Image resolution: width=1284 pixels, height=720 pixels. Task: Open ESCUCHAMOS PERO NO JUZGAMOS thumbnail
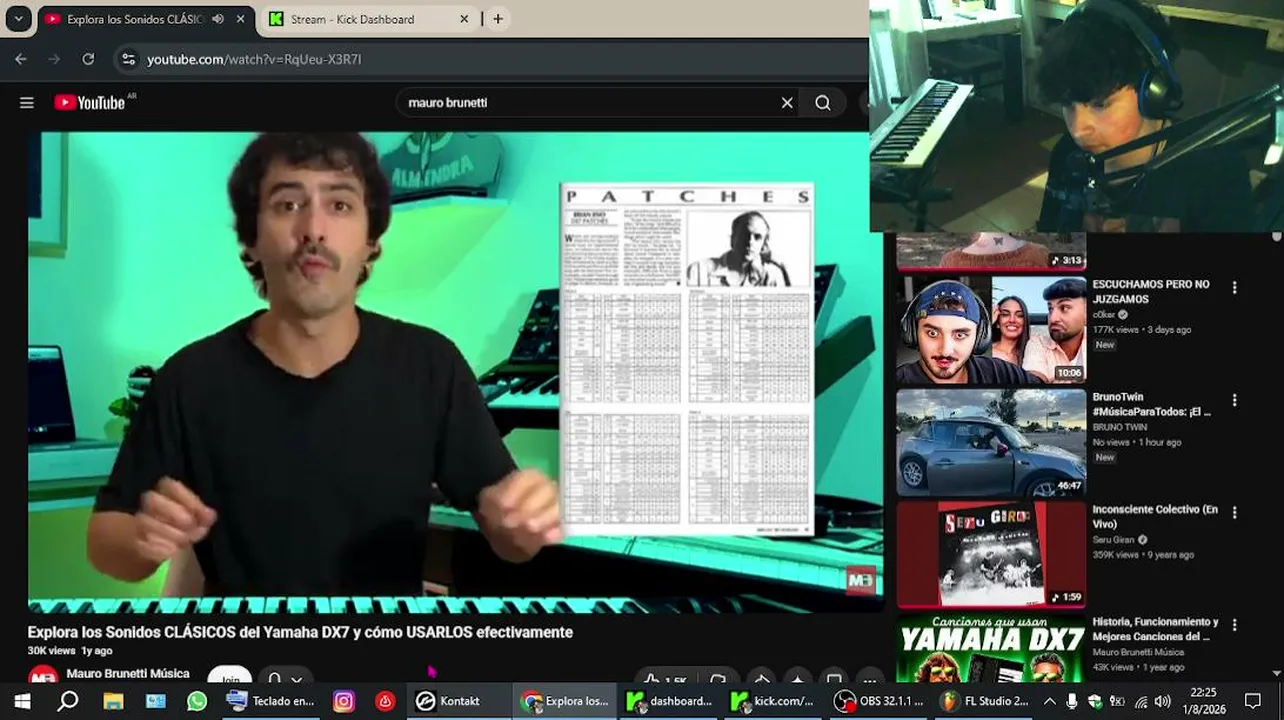(x=991, y=330)
